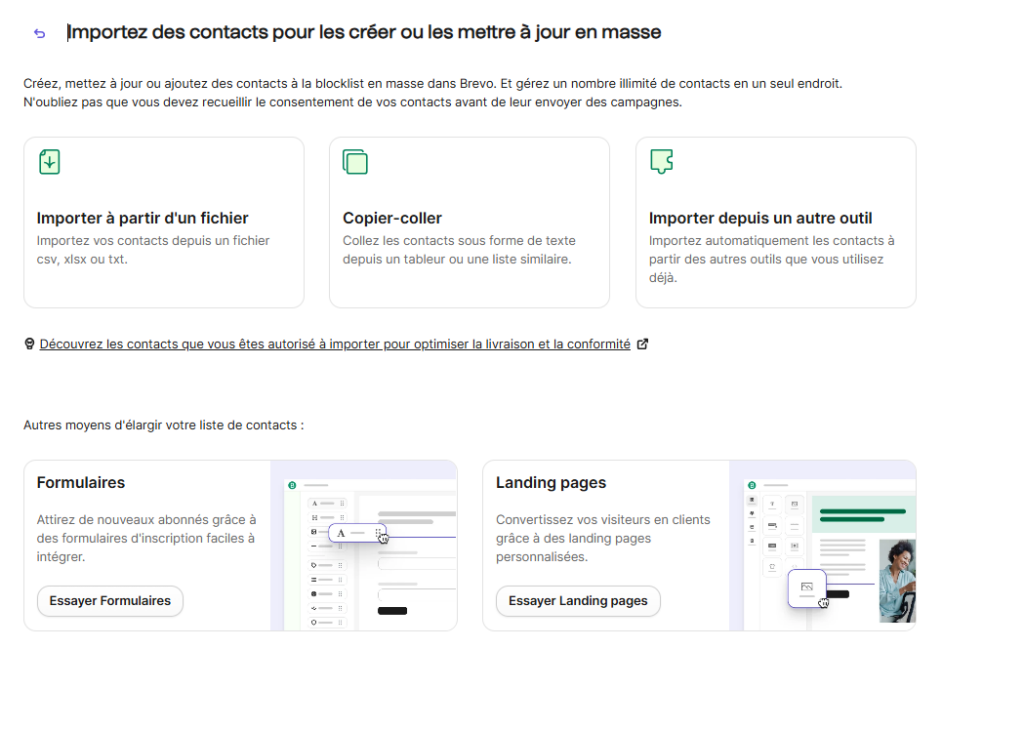Click the puzzle piece integration icon
1024x729 pixels.
[x=661, y=161]
